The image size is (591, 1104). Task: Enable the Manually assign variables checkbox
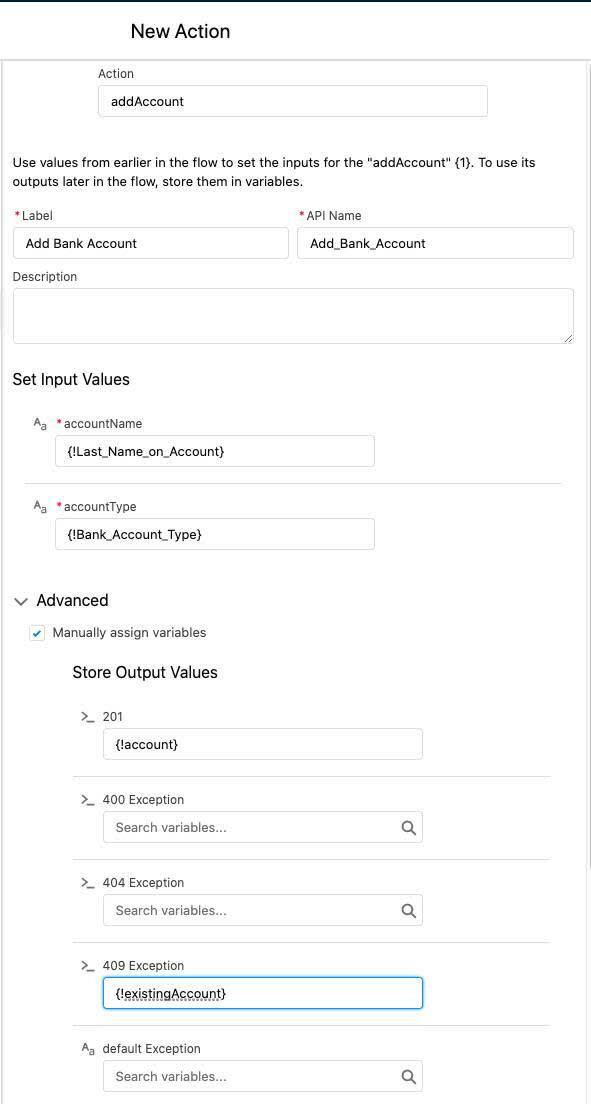click(x=37, y=632)
